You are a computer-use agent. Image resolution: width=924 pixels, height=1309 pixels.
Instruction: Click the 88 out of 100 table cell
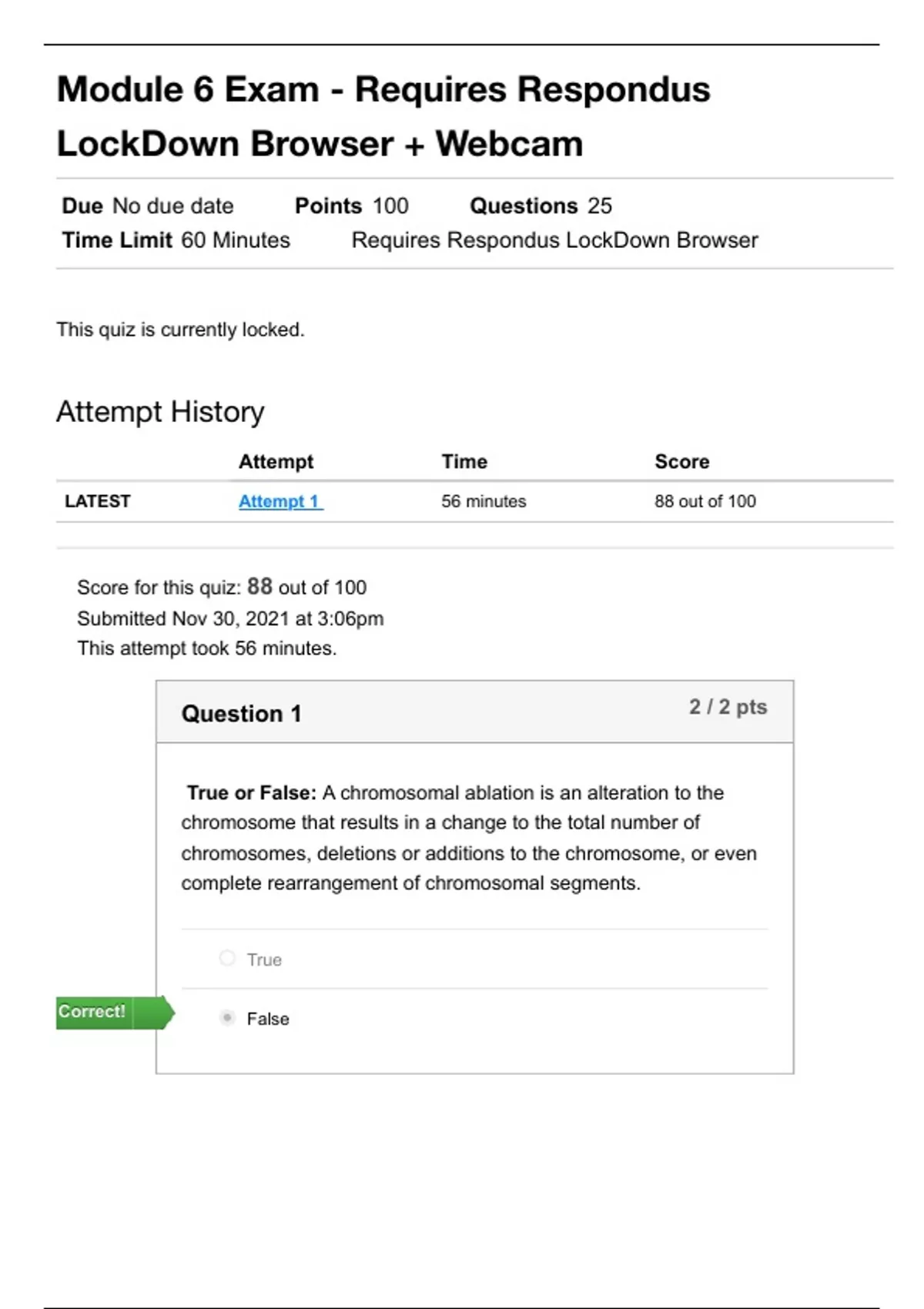[x=705, y=501]
